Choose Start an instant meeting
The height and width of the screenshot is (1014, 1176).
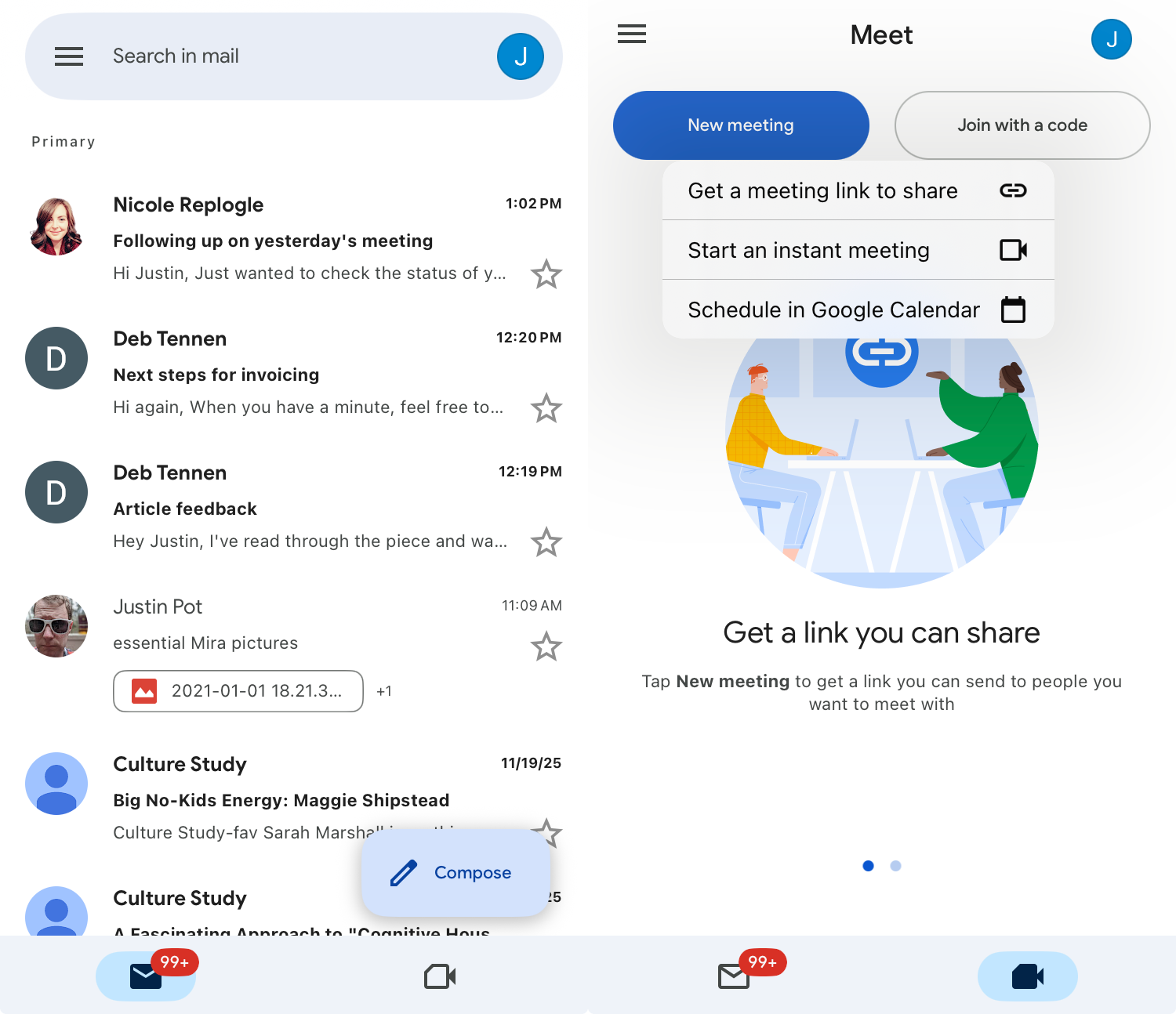[x=808, y=250]
